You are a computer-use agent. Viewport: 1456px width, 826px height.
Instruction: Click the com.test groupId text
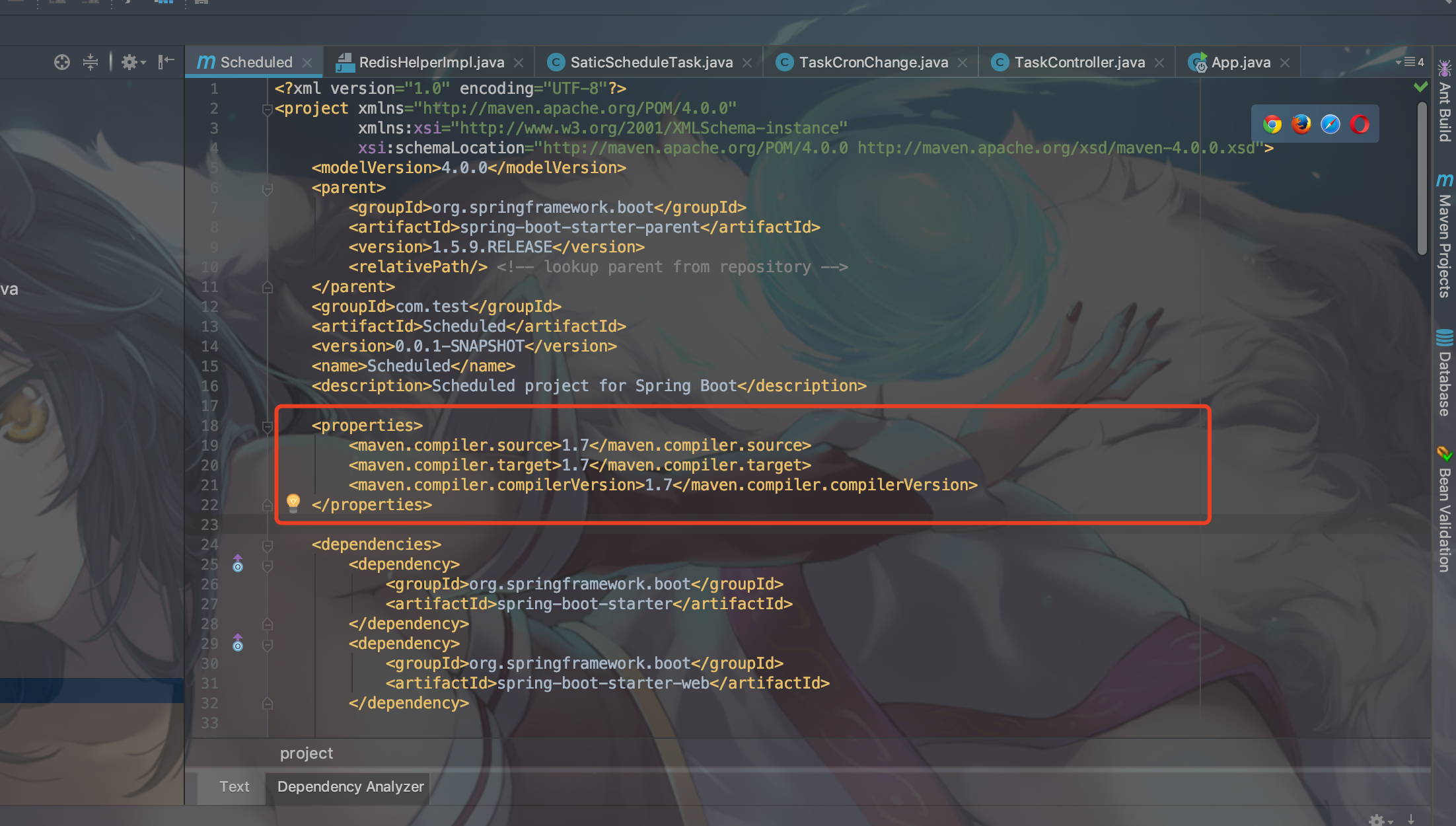432,307
